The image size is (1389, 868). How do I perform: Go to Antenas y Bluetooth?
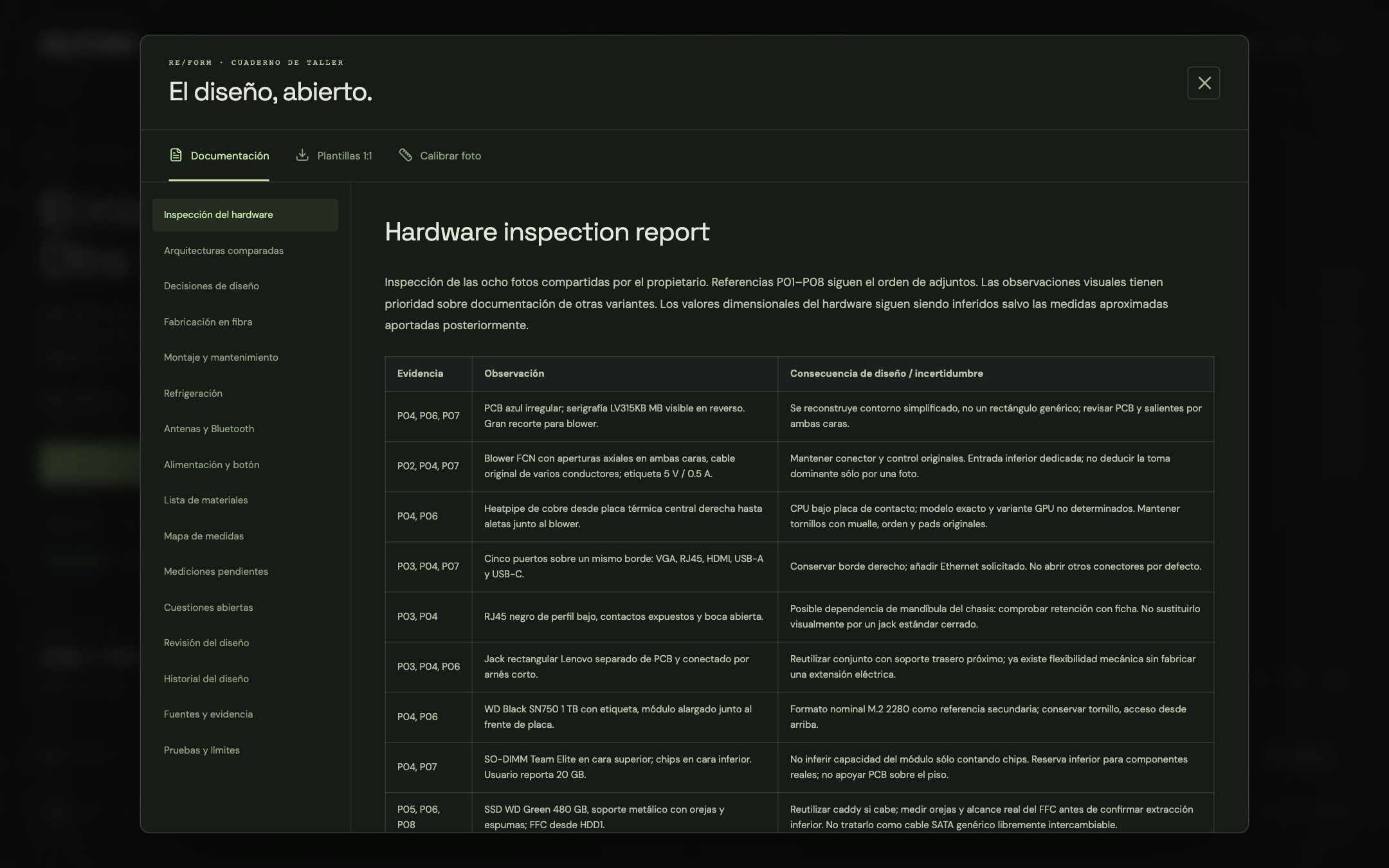point(245,429)
